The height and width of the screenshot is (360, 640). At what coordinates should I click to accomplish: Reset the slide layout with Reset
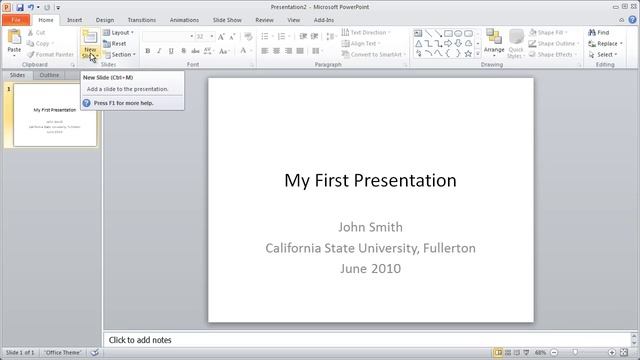click(115, 43)
